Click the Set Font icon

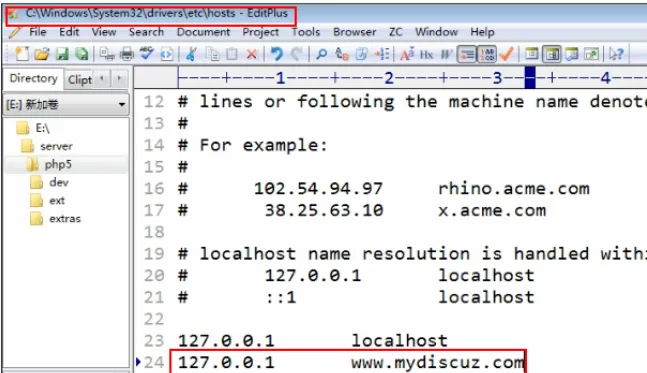coord(407,54)
